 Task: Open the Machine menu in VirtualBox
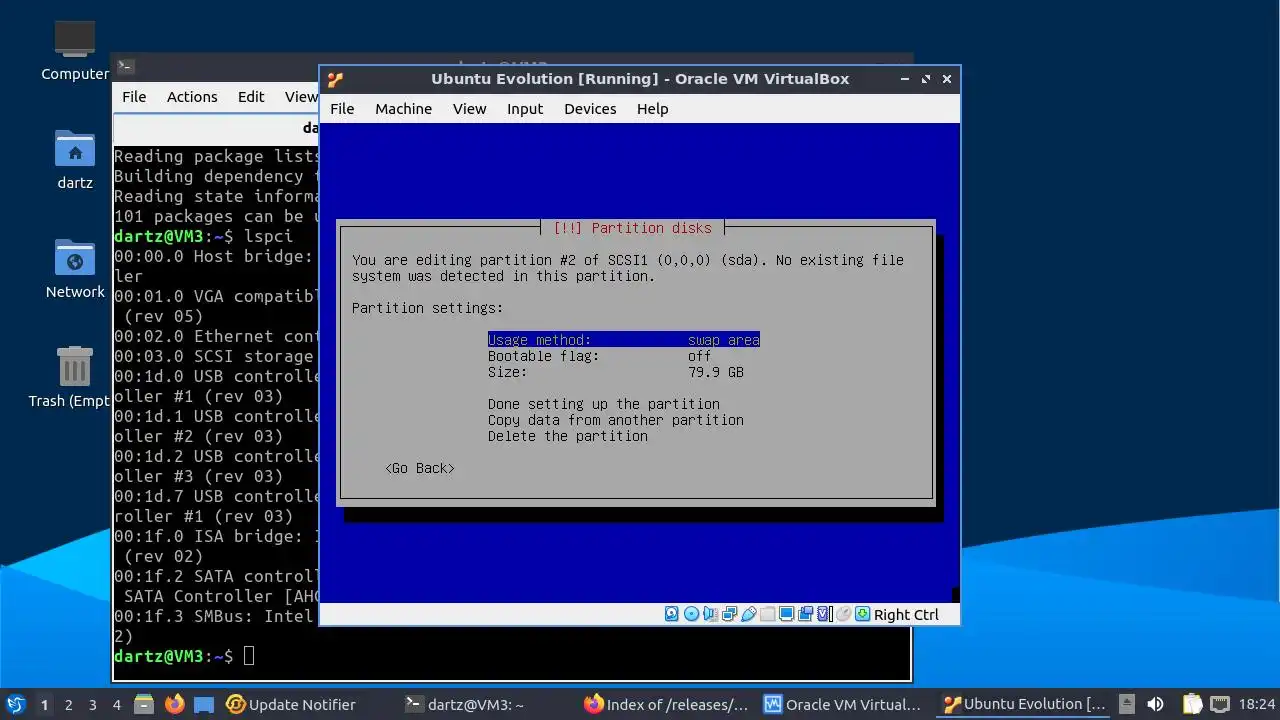pos(403,109)
